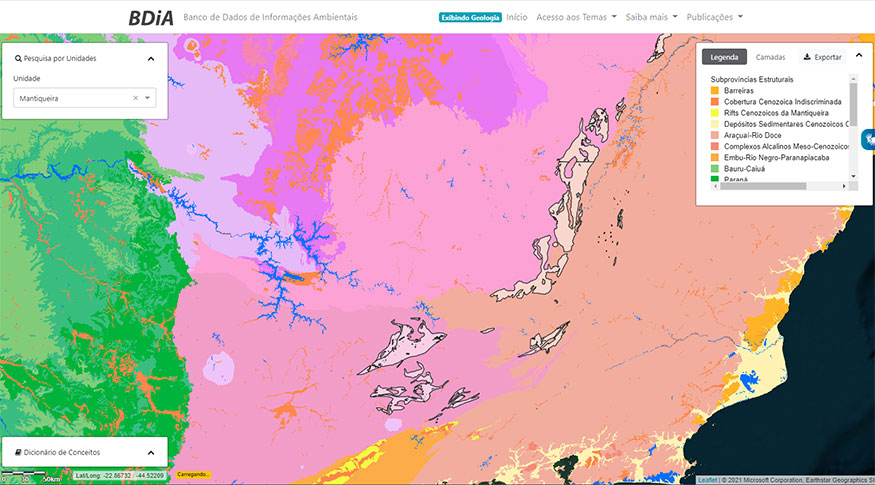Switch to the Legenda tab
Screen dimensions: 875x485
click(724, 57)
